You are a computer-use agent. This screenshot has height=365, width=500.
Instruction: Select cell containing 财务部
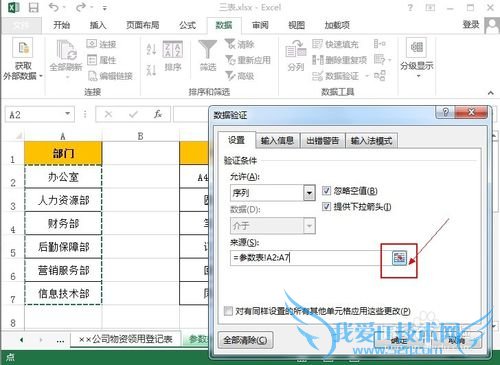(63, 223)
